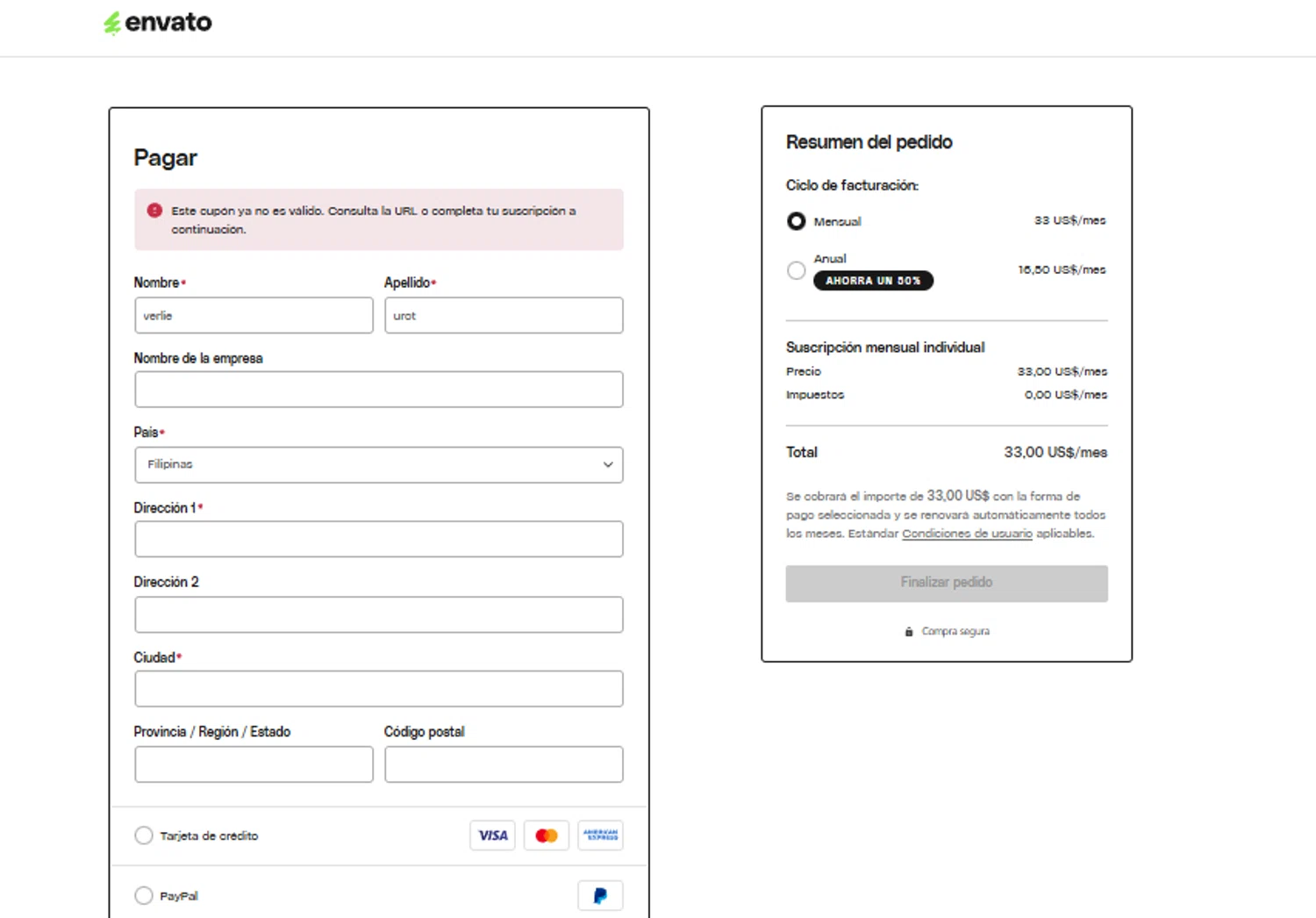Click the Resumen del pedido heading

(869, 142)
